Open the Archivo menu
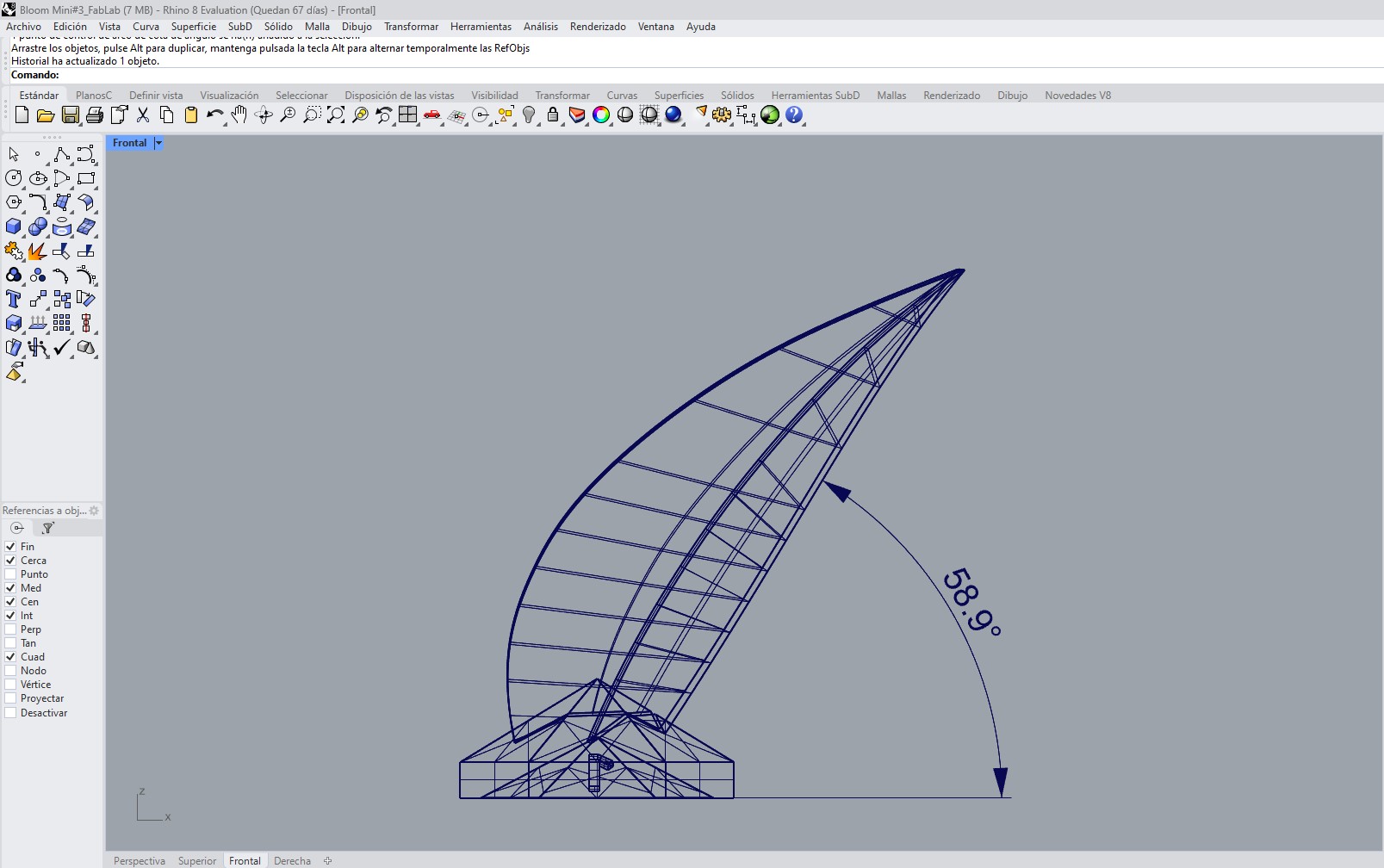Viewport: 1384px width, 868px height. pos(23,27)
